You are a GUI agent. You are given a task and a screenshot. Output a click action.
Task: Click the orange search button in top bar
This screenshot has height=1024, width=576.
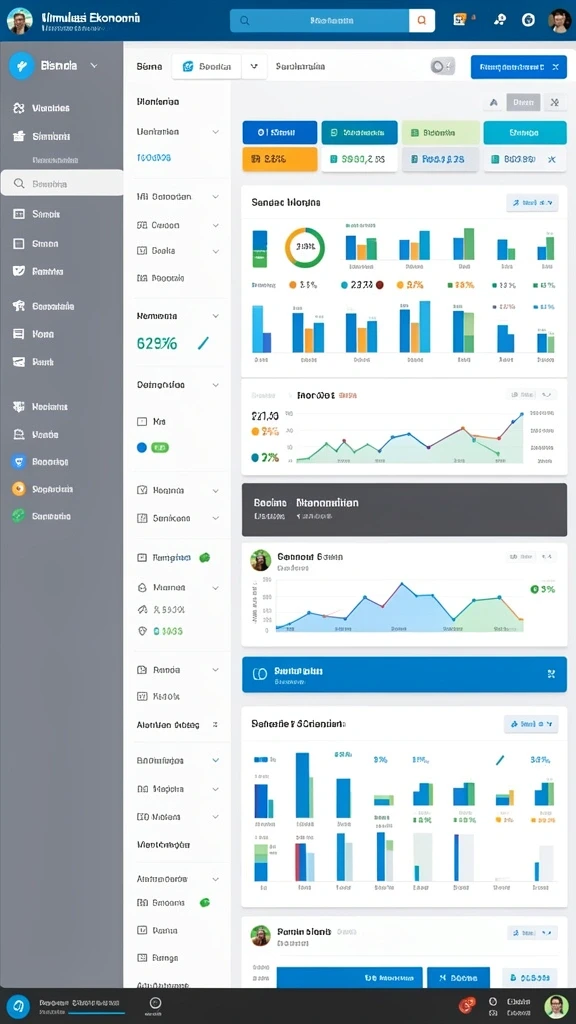(x=422, y=21)
